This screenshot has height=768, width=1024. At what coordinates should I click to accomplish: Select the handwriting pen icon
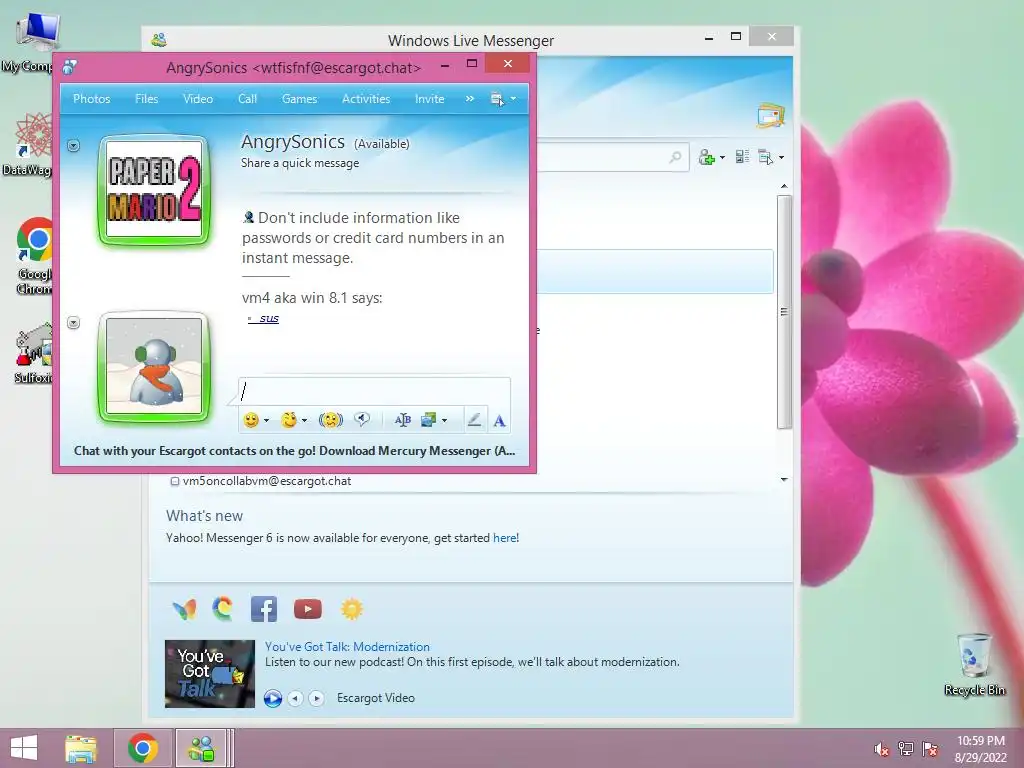(475, 420)
